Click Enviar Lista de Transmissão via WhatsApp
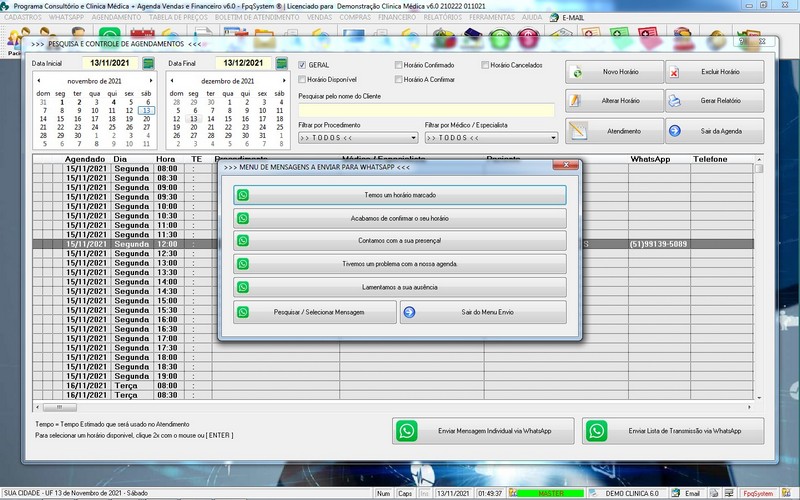Image resolution: width=800 pixels, height=500 pixels. click(673, 431)
